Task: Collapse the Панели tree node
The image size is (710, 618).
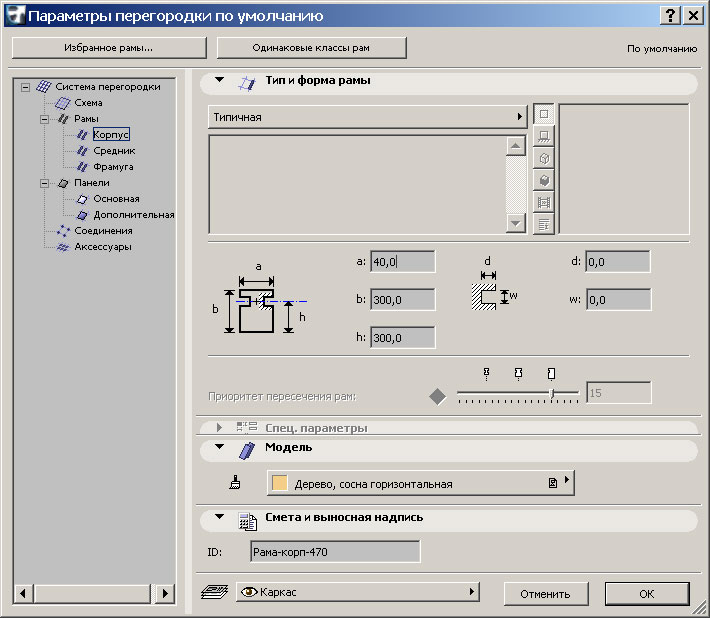Action: tap(45, 183)
